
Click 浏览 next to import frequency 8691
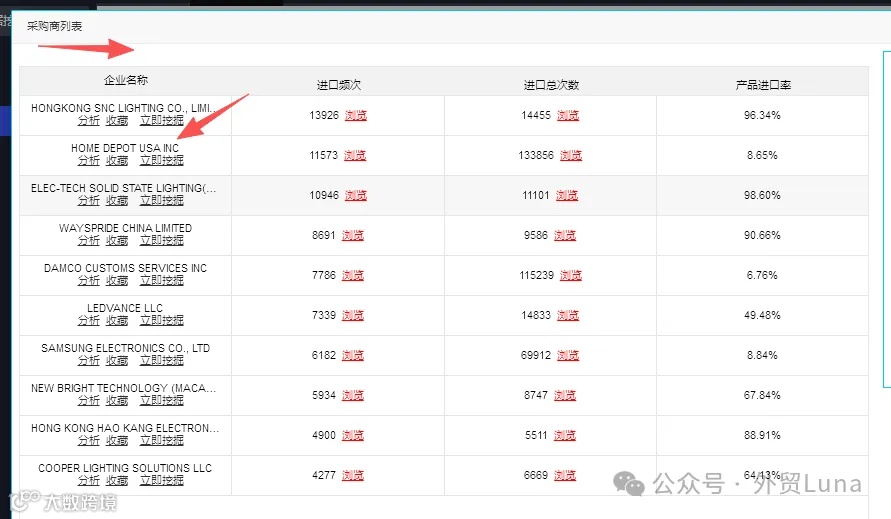click(x=353, y=235)
